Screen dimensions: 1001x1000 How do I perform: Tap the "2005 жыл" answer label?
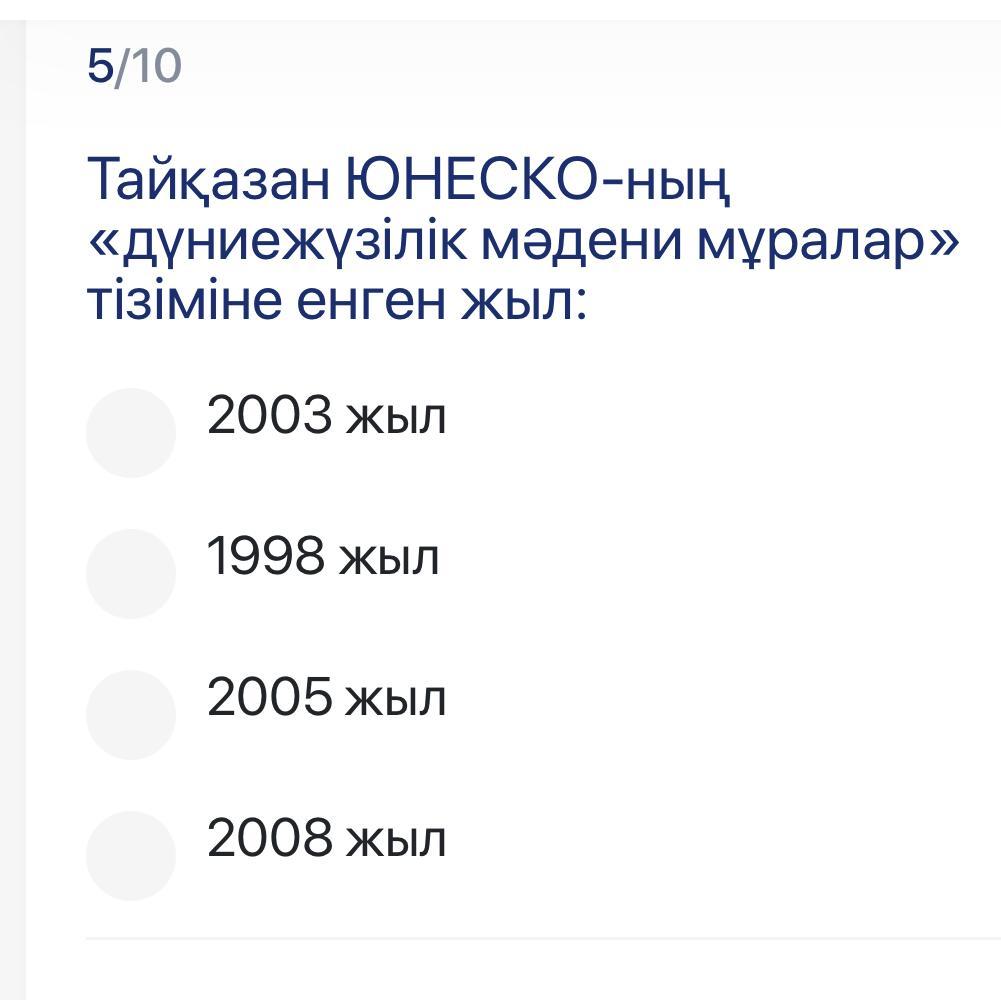(326, 698)
